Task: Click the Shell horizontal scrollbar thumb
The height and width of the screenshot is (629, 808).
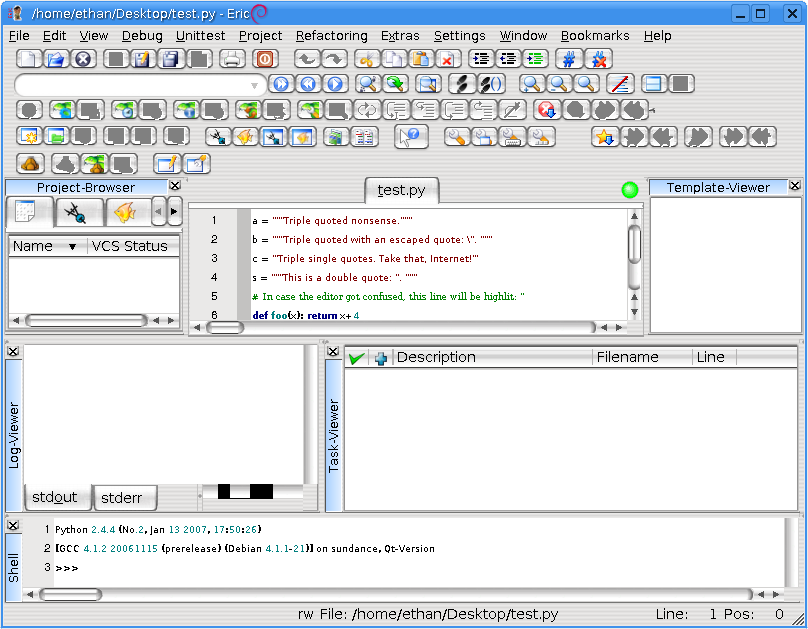Action: tap(71, 594)
